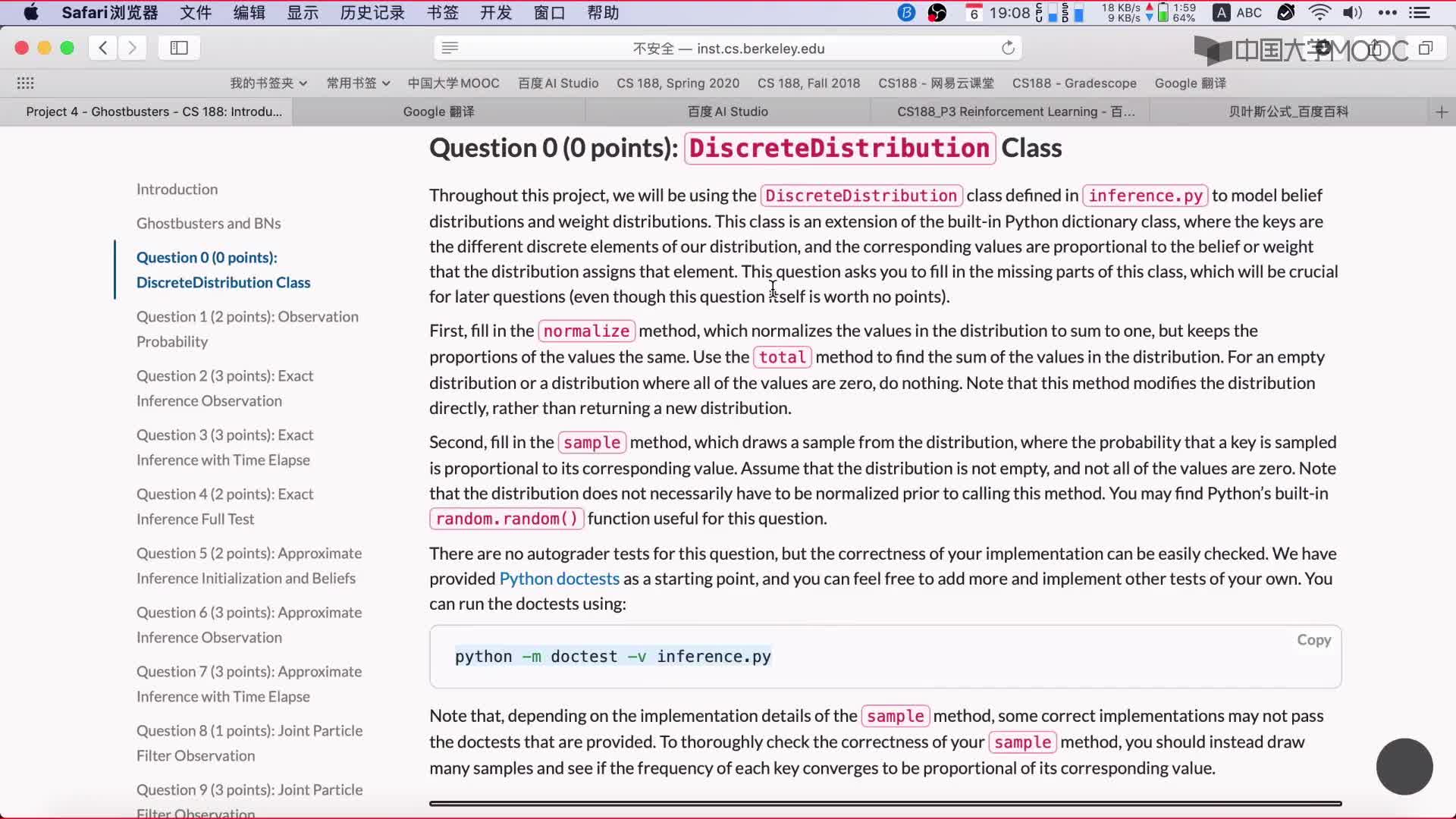This screenshot has width=1456, height=819.
Task: Open the input source ABC indicator
Action: point(1238,13)
